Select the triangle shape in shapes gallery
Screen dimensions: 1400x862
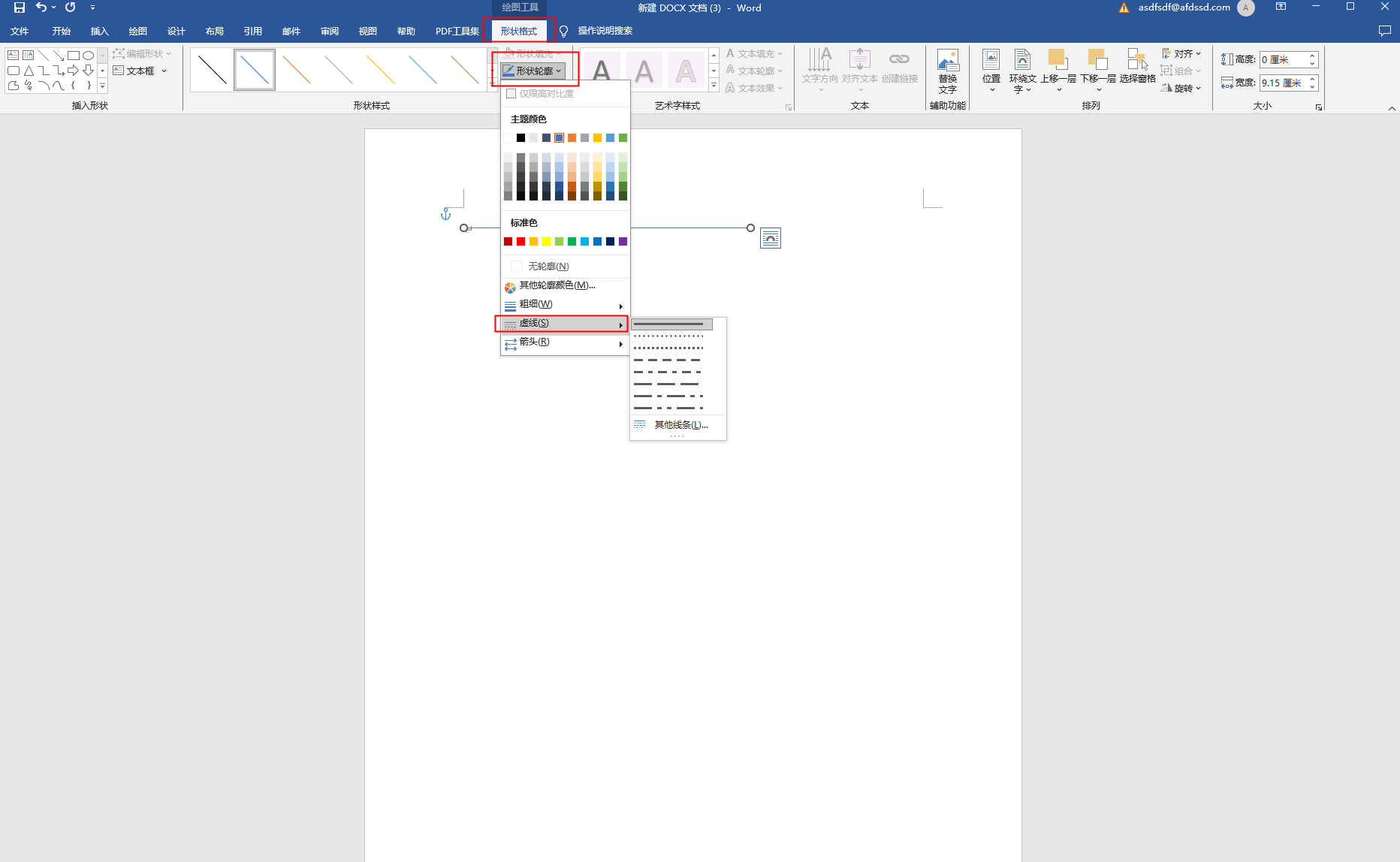click(29, 71)
